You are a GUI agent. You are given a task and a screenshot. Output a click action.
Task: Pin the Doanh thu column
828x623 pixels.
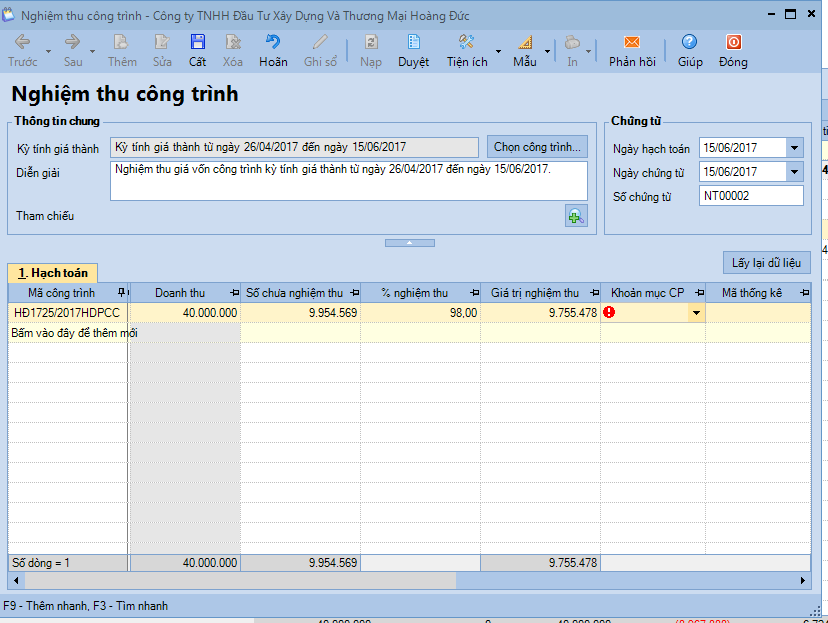tap(234, 292)
